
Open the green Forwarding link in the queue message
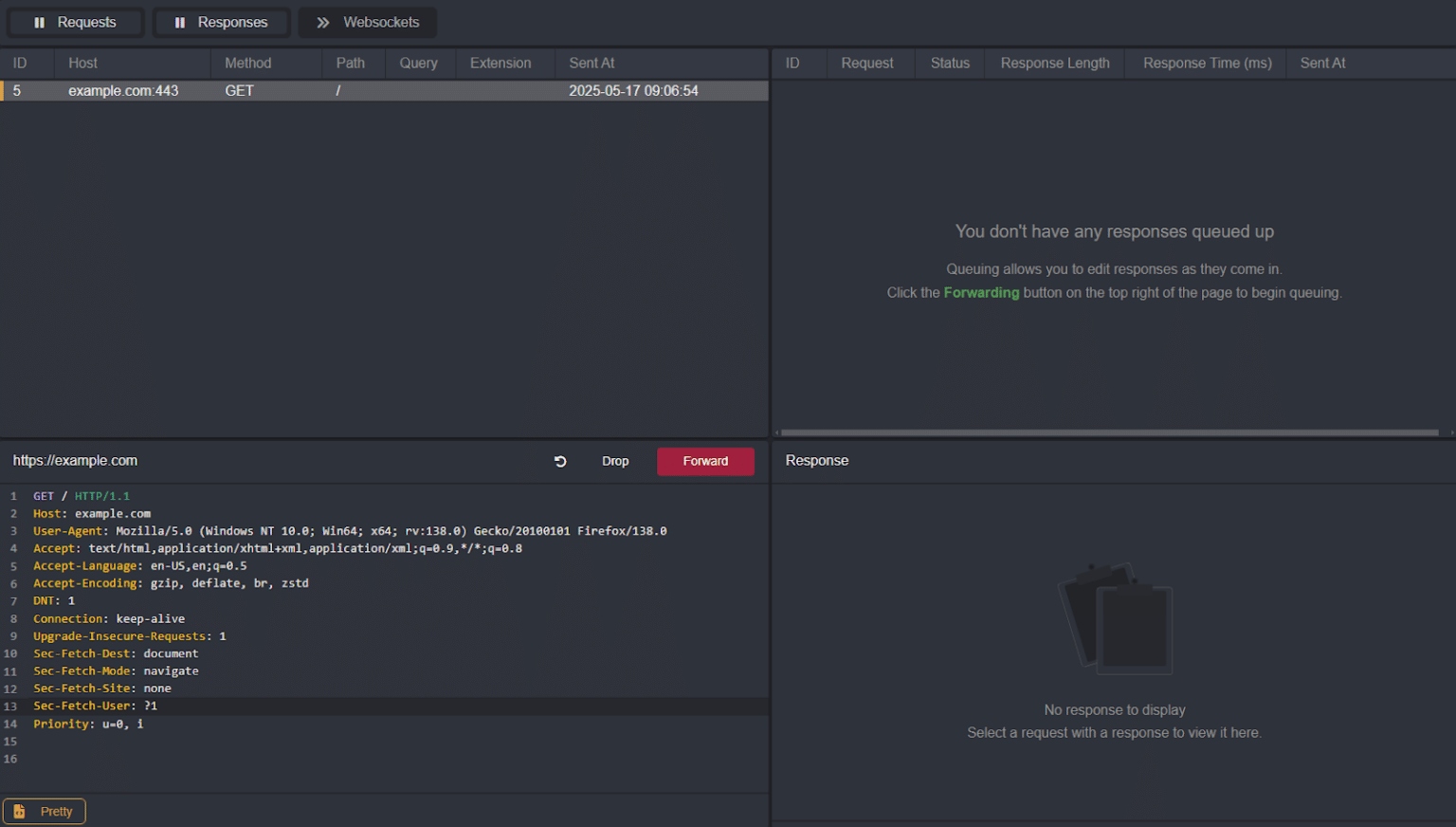pos(981,292)
